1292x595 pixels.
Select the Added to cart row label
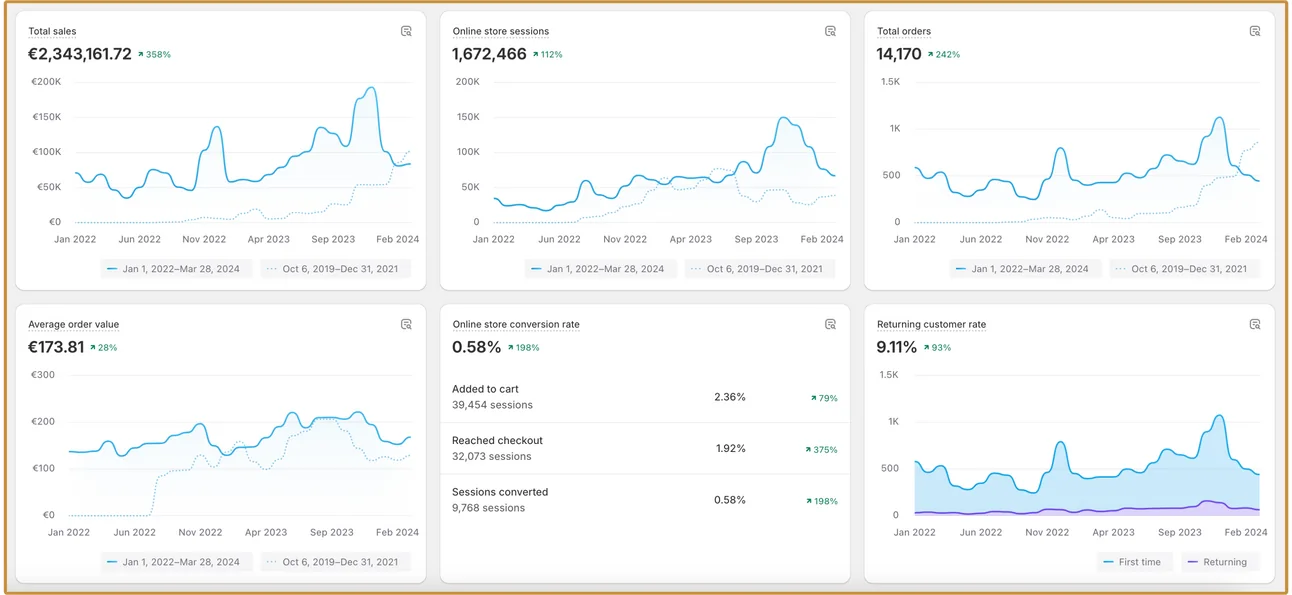pyautogui.click(x=485, y=389)
